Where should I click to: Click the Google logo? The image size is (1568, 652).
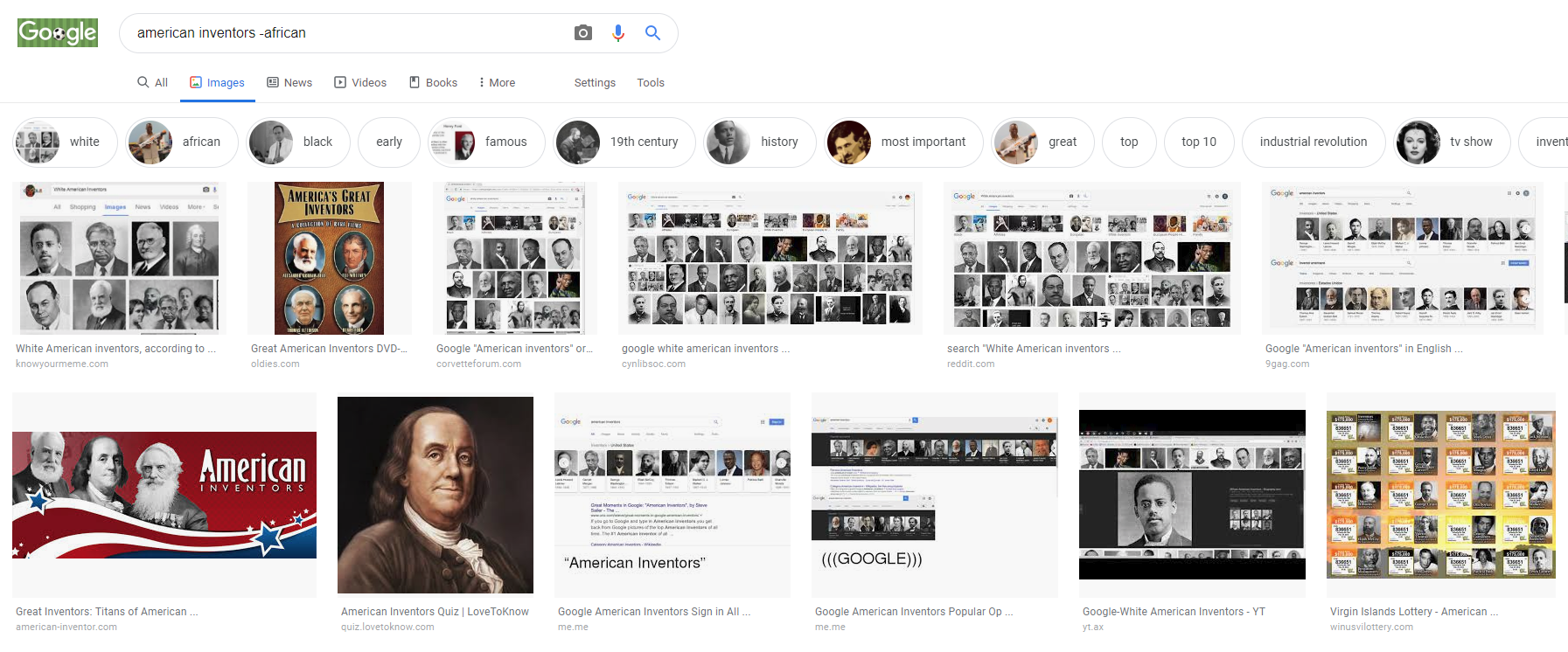(58, 33)
